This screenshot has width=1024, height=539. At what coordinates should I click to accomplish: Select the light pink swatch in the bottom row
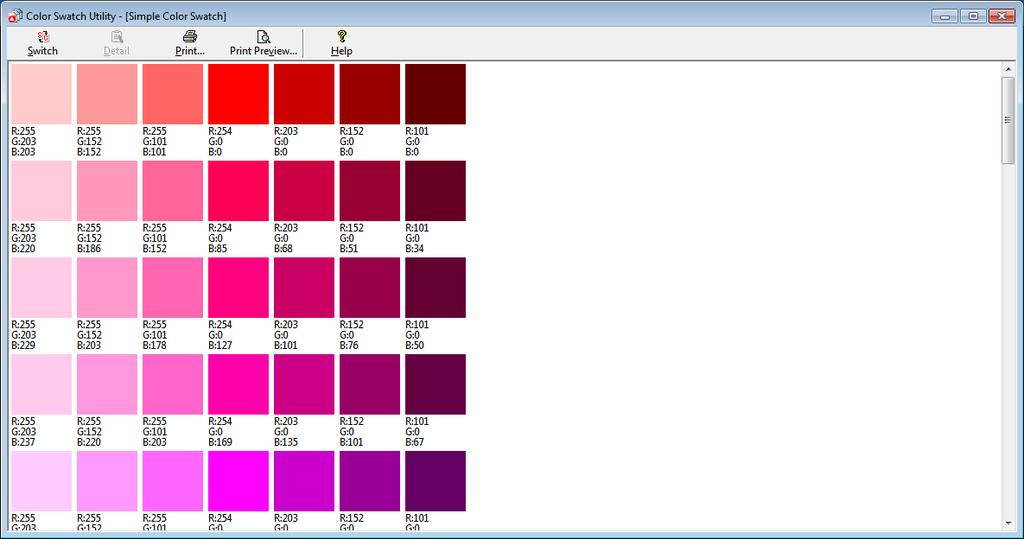pyautogui.click(x=41, y=481)
